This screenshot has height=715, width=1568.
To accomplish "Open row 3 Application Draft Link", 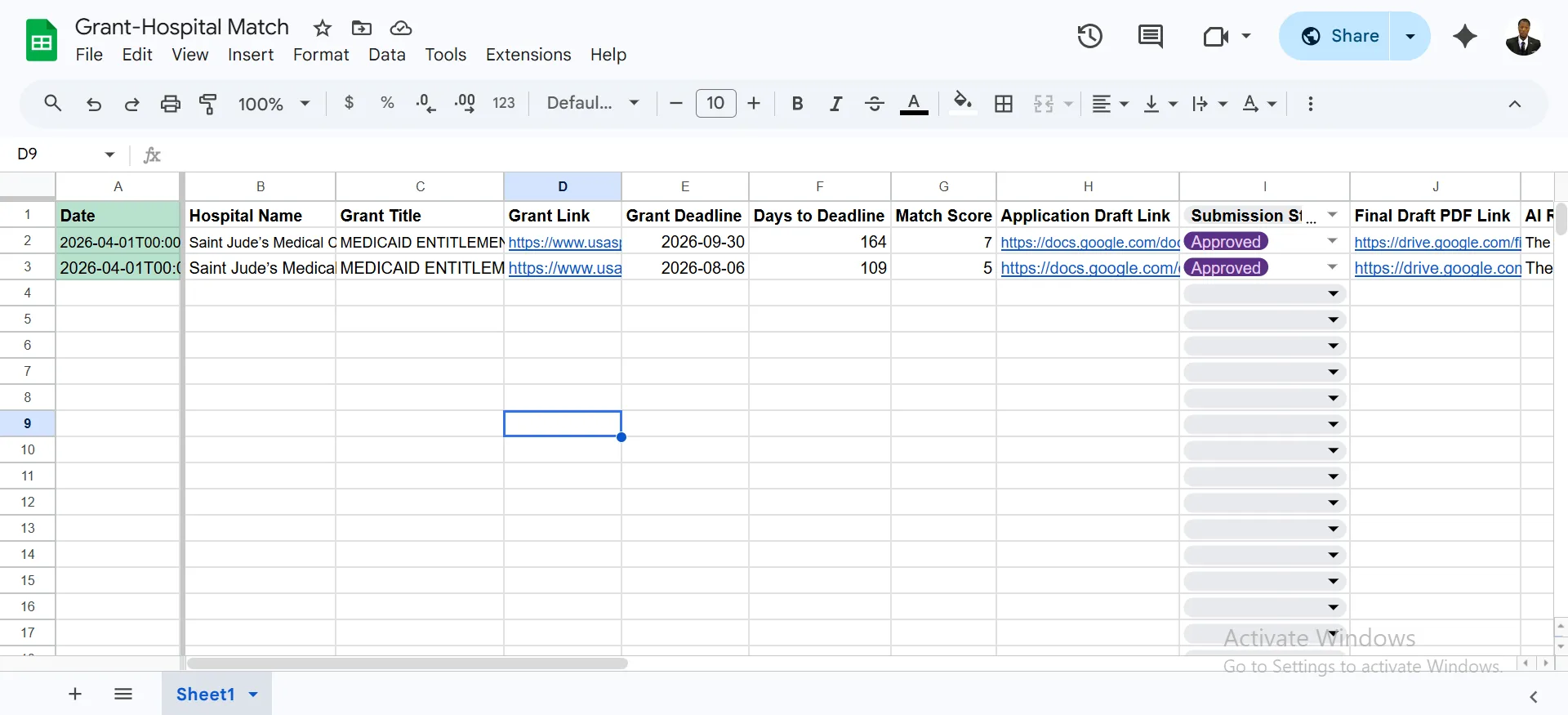I will [x=1089, y=268].
